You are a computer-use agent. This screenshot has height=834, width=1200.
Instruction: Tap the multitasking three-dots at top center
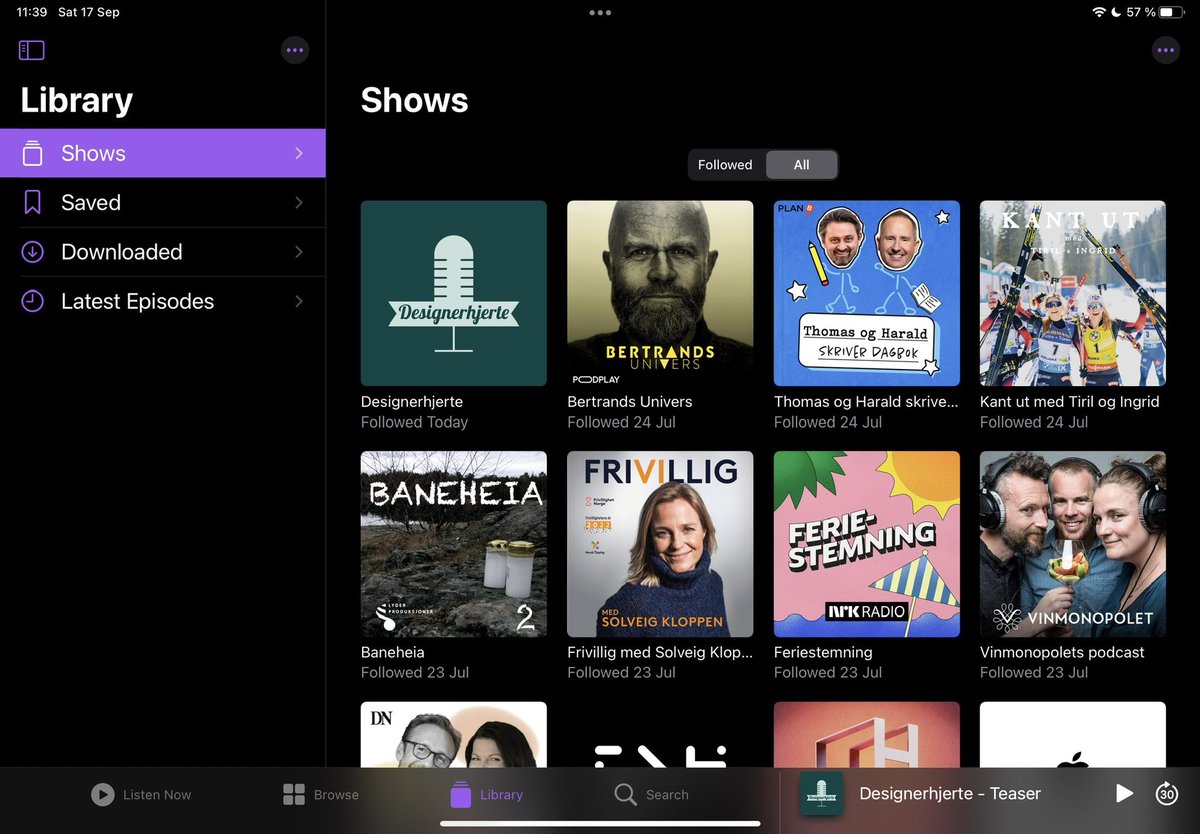pyautogui.click(x=600, y=13)
